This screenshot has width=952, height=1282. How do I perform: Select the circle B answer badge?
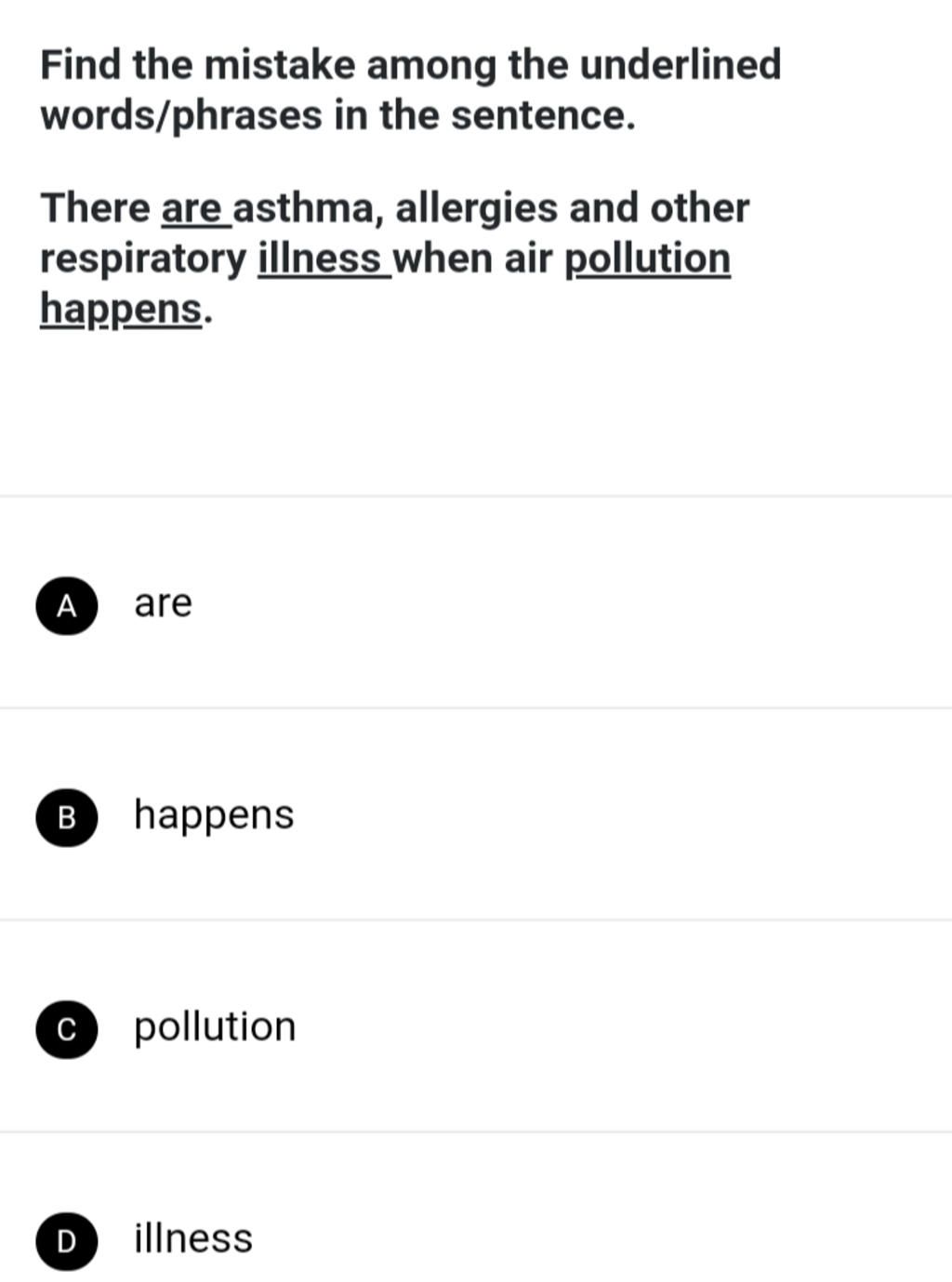tap(66, 817)
